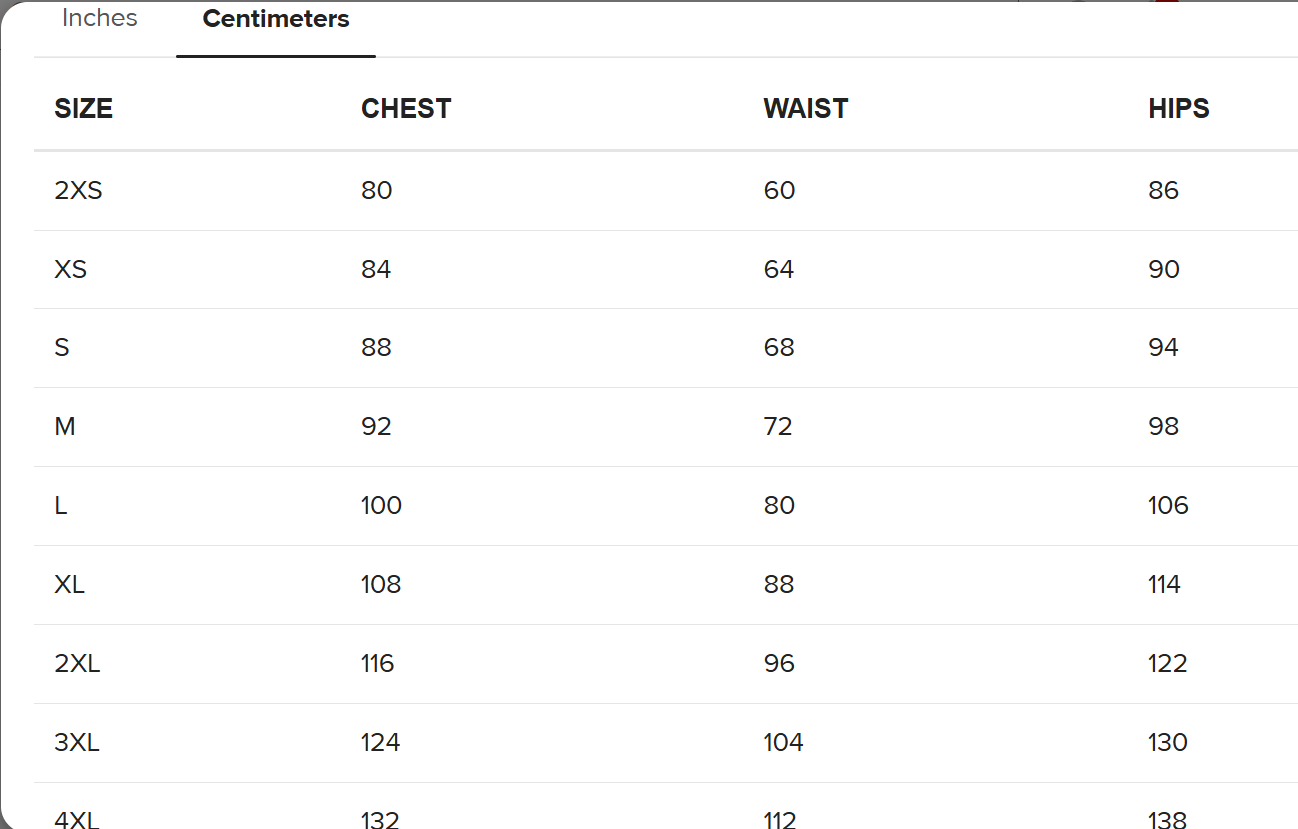The image size is (1298, 829).
Task: Select the L size row label
Action: coord(61,506)
